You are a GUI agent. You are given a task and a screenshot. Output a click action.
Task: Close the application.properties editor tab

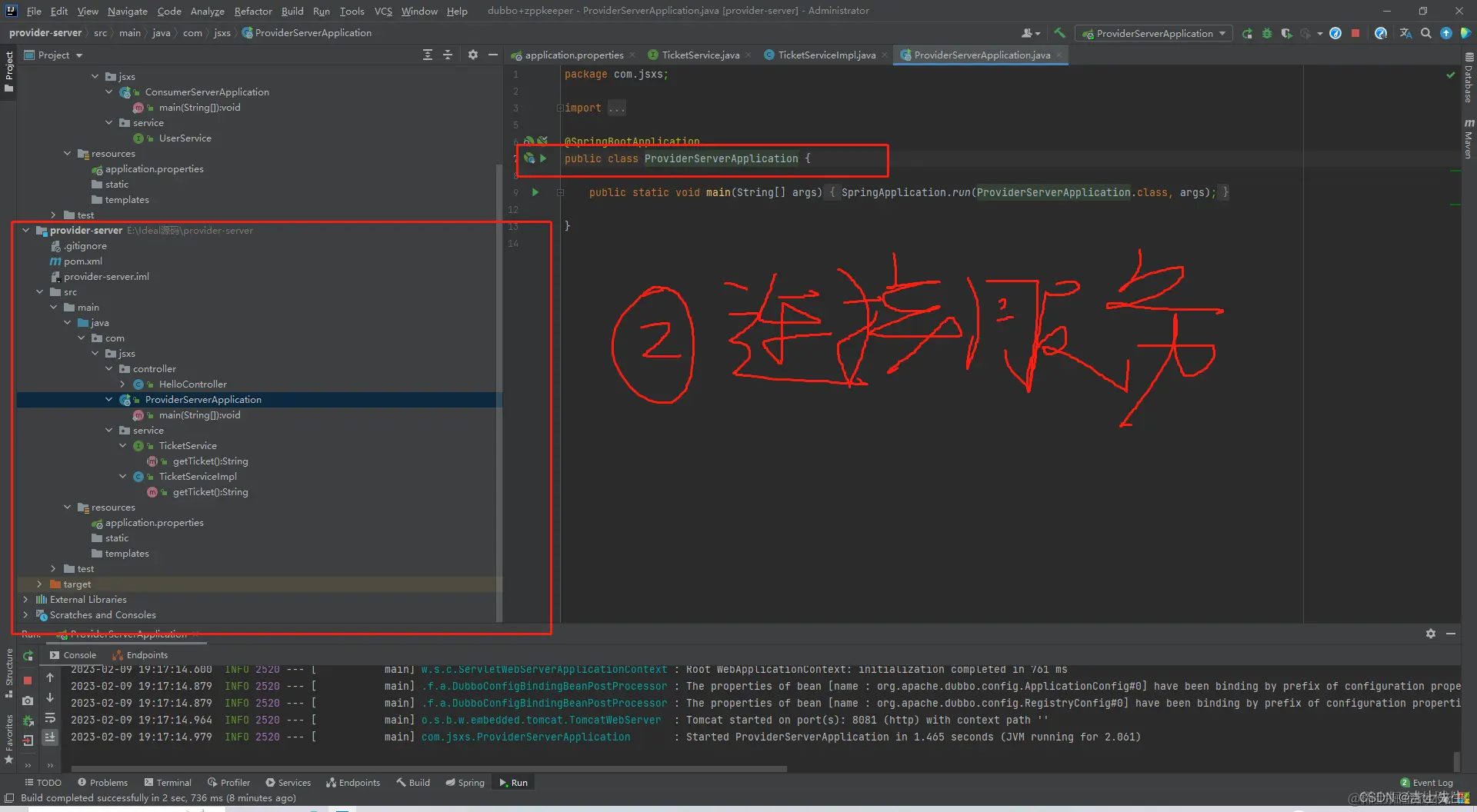(632, 55)
